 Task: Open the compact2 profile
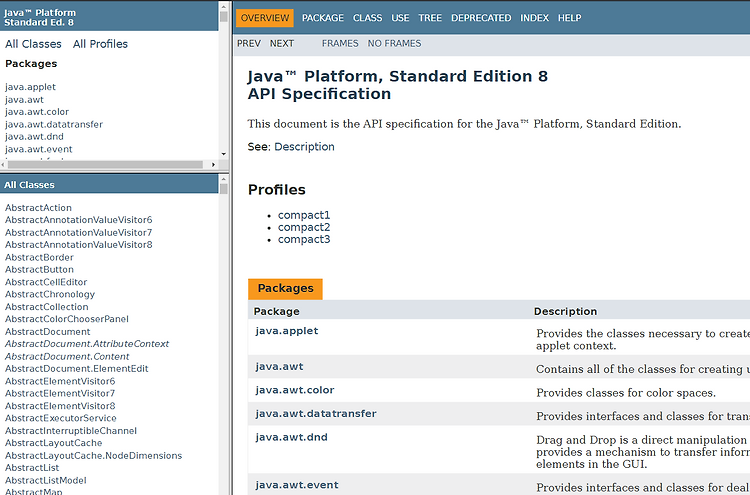[x=304, y=227]
